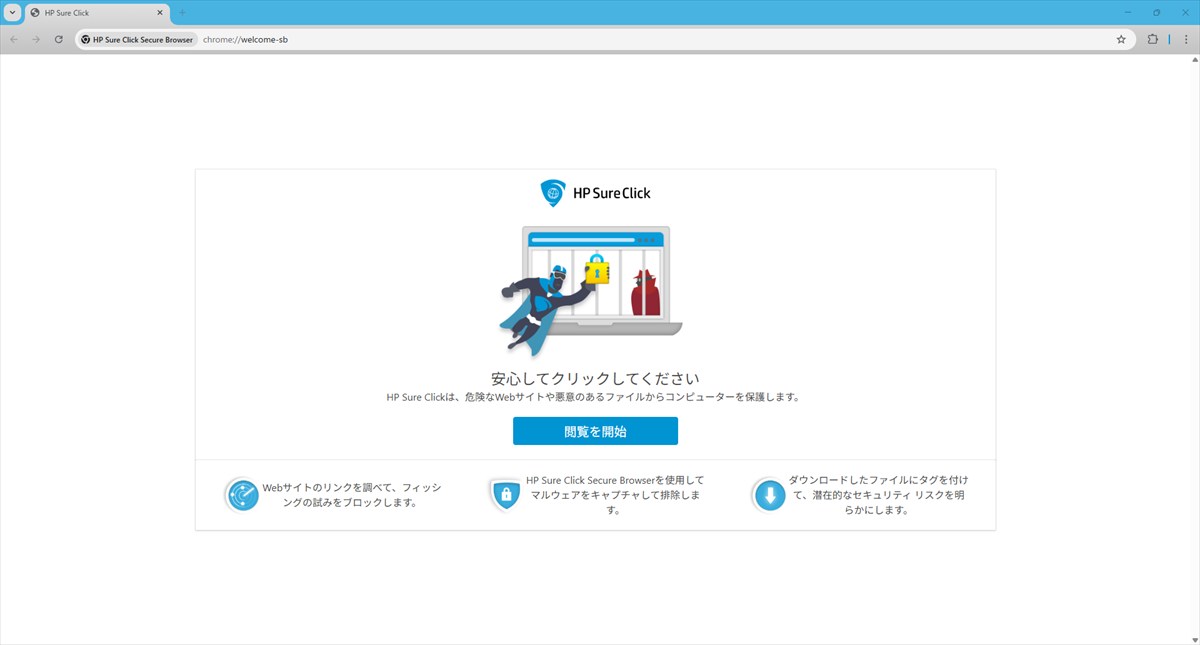Focus the chrome://welcome-sb address field
Screen dimensions: 1200x645
pyautogui.click(x=600, y=40)
